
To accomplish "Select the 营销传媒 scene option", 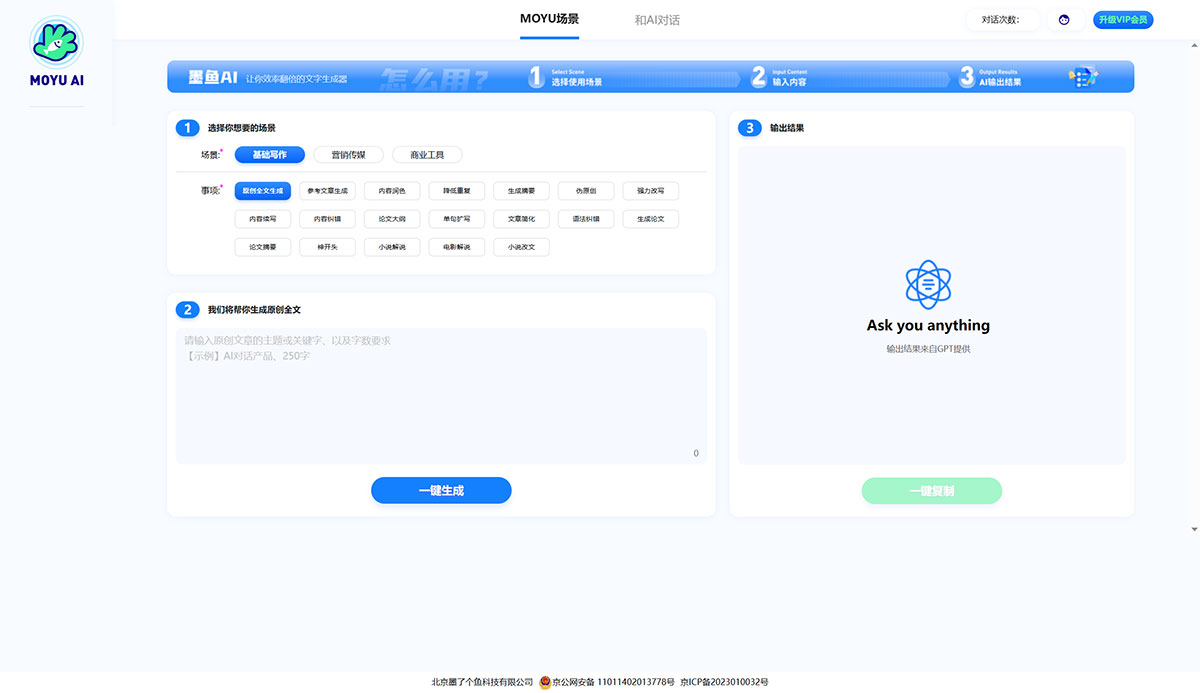I will click(348, 155).
